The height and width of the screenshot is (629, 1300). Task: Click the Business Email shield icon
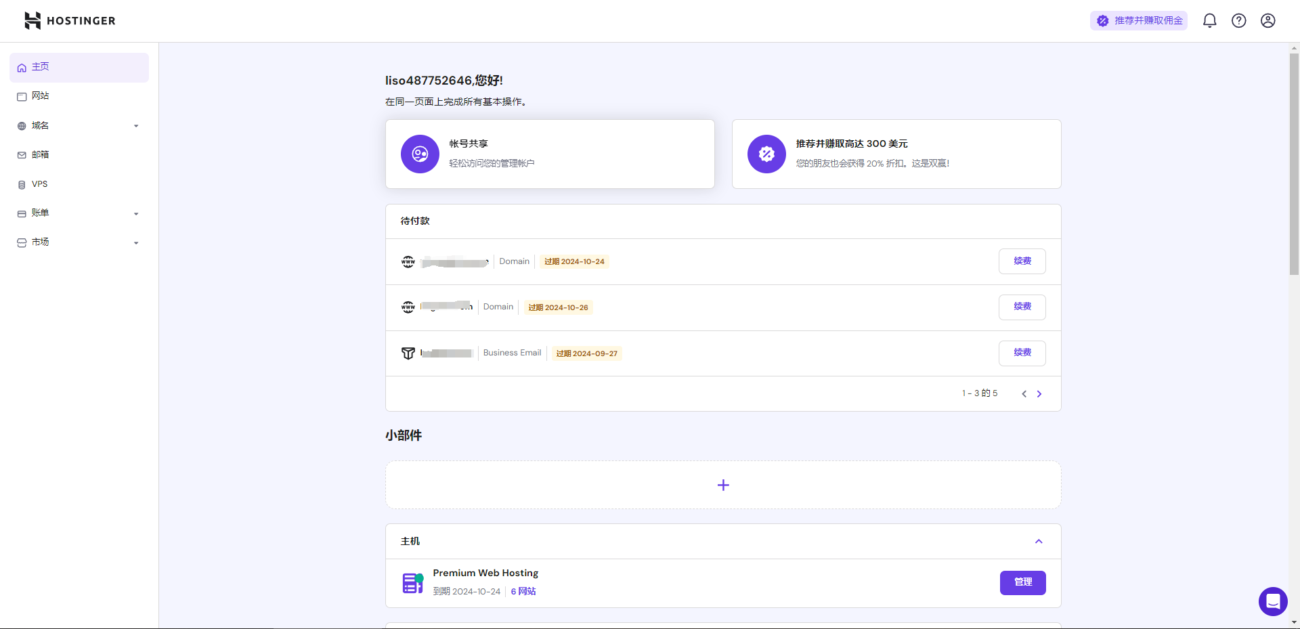pyautogui.click(x=408, y=353)
